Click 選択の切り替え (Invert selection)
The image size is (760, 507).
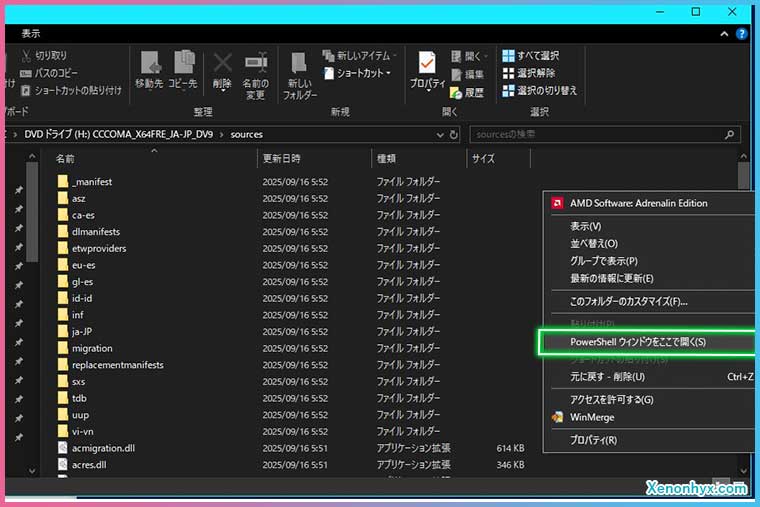[x=538, y=91]
